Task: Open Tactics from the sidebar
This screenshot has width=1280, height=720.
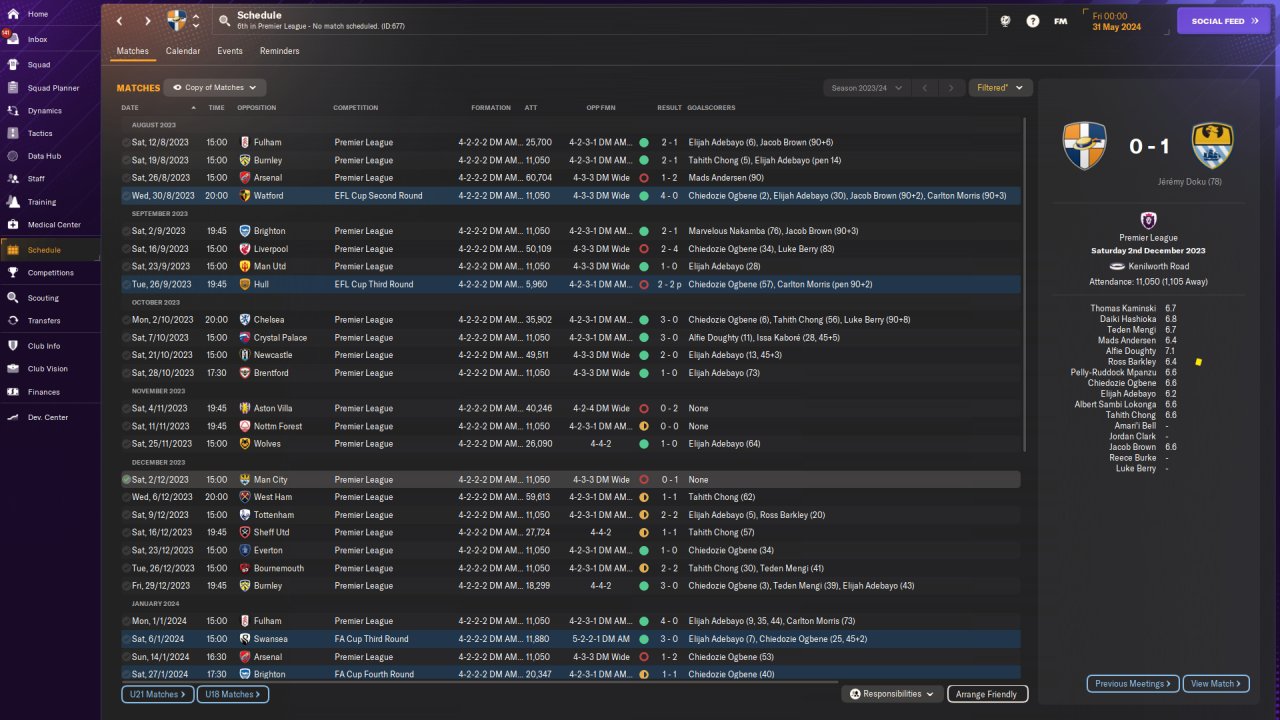Action: point(40,133)
